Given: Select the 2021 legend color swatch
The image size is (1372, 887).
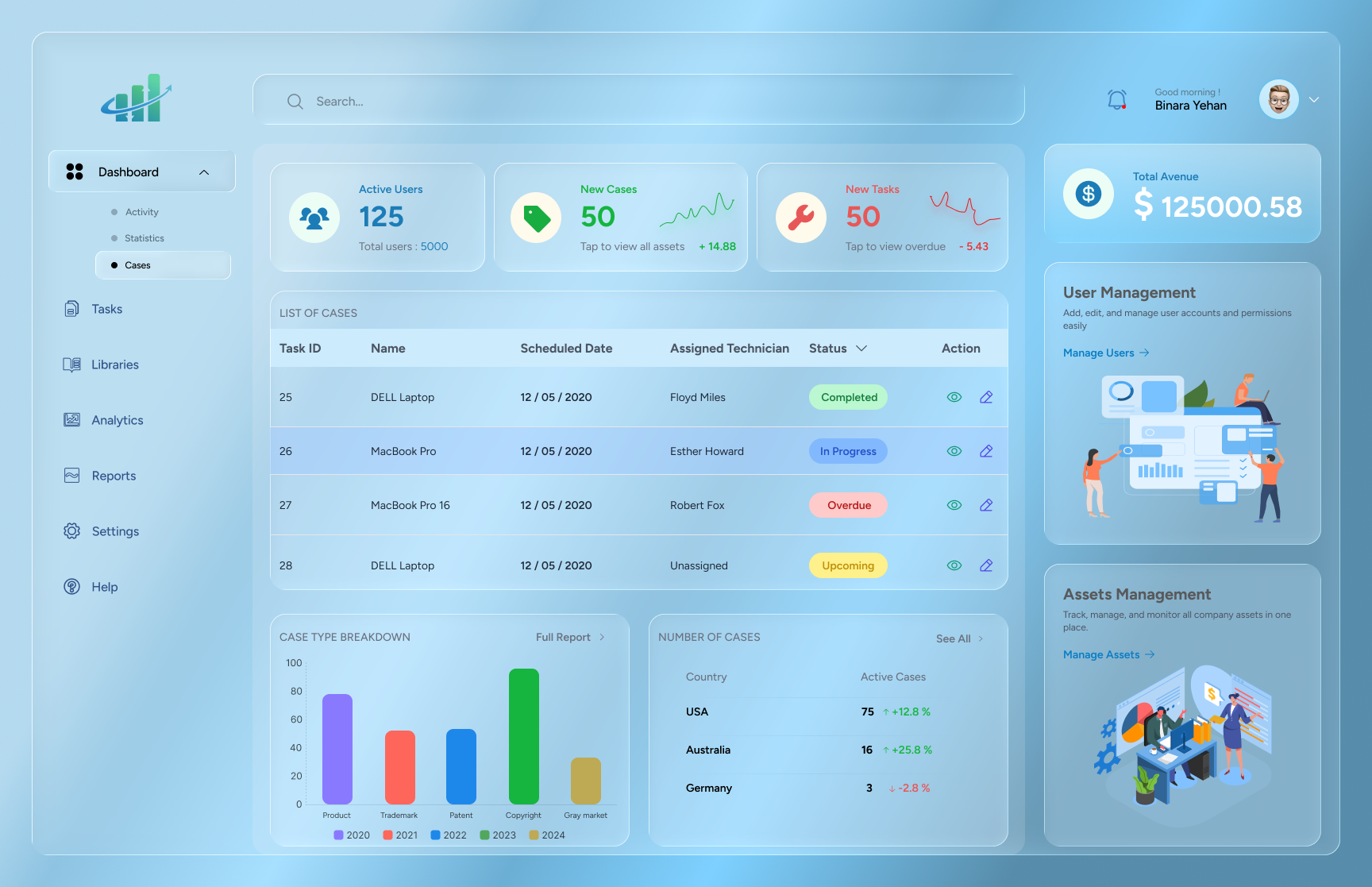Looking at the screenshot, I should pyautogui.click(x=387, y=835).
